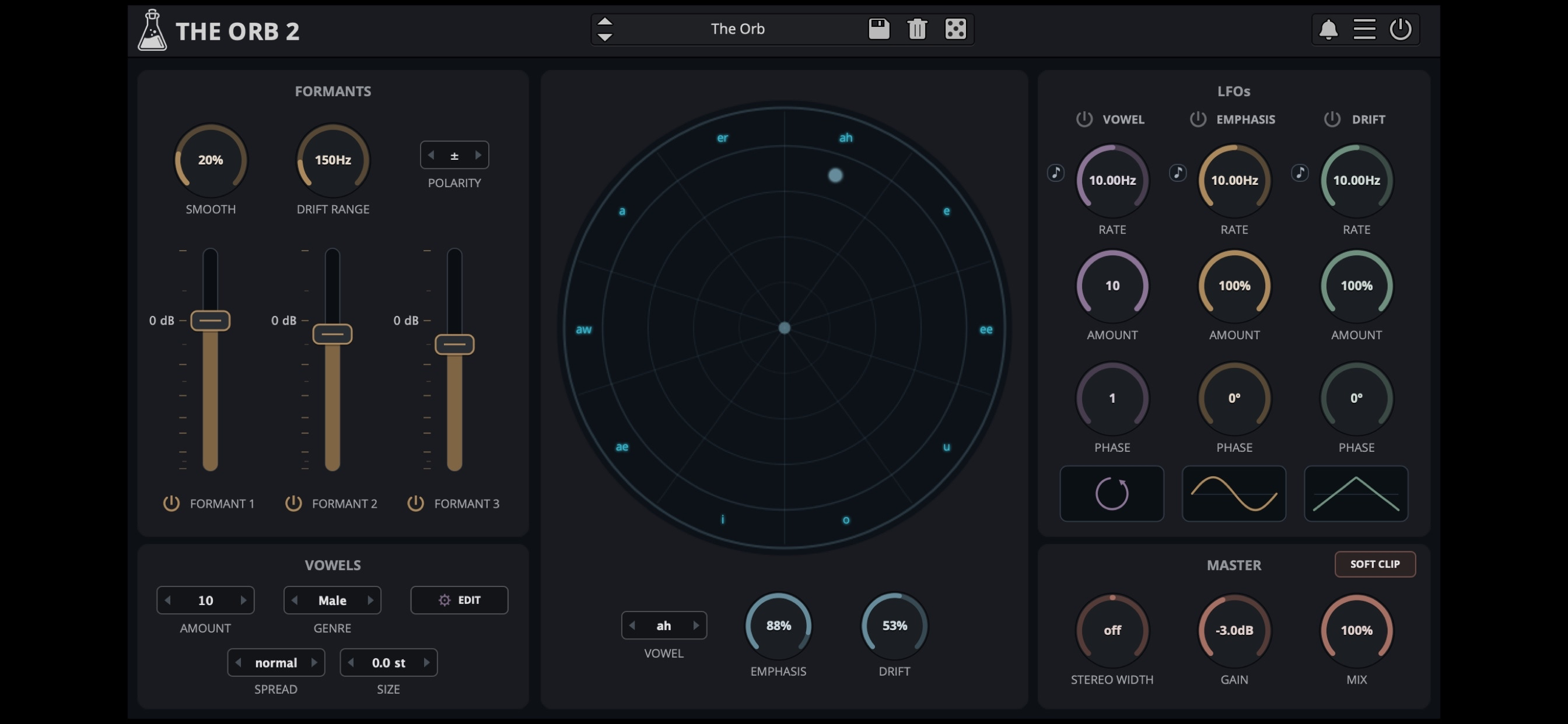1568x724 pixels.
Task: Select previous preset with down arrow
Action: [x=604, y=37]
